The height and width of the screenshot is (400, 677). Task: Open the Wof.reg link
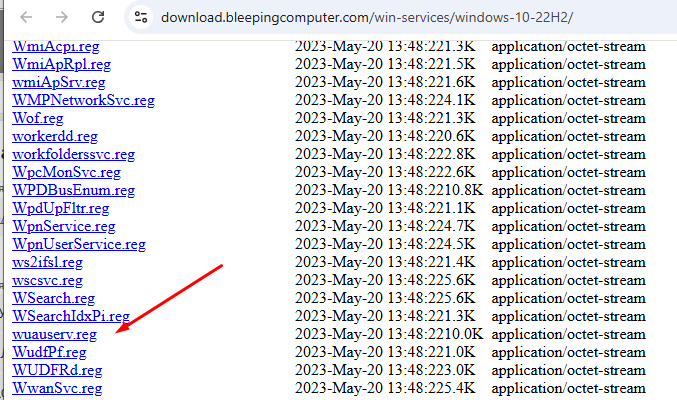(38, 118)
